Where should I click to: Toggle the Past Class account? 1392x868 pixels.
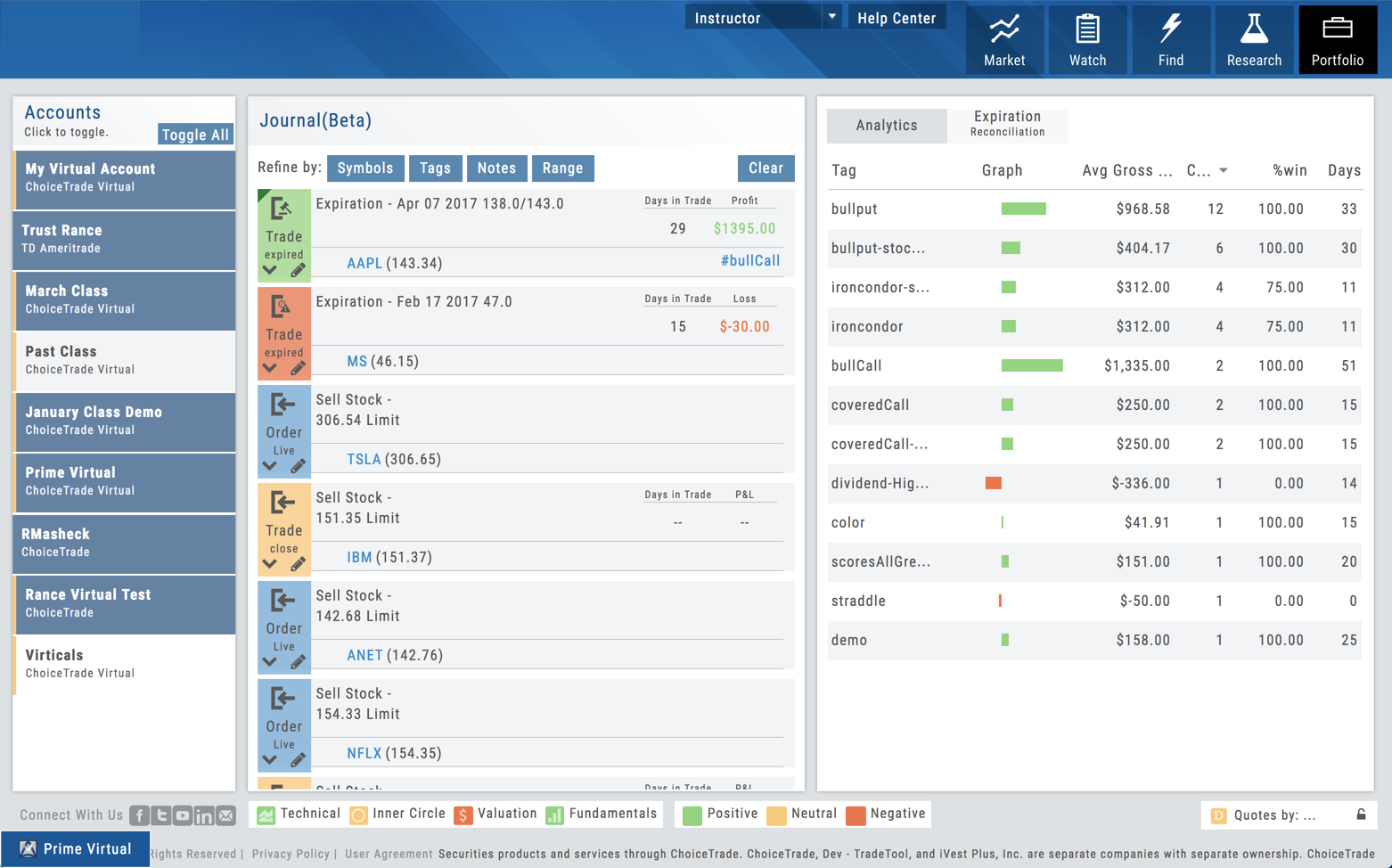click(x=124, y=360)
